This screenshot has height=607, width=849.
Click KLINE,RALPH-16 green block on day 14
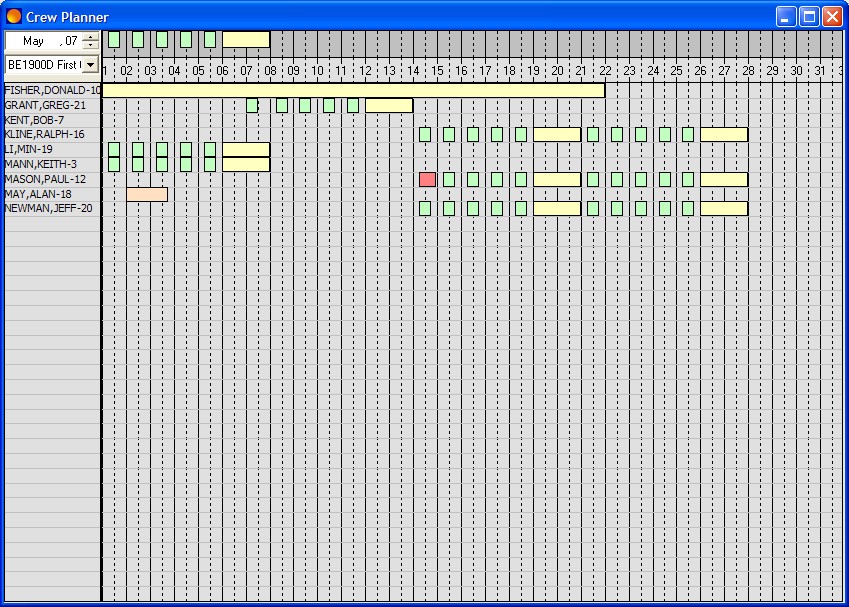coord(425,134)
